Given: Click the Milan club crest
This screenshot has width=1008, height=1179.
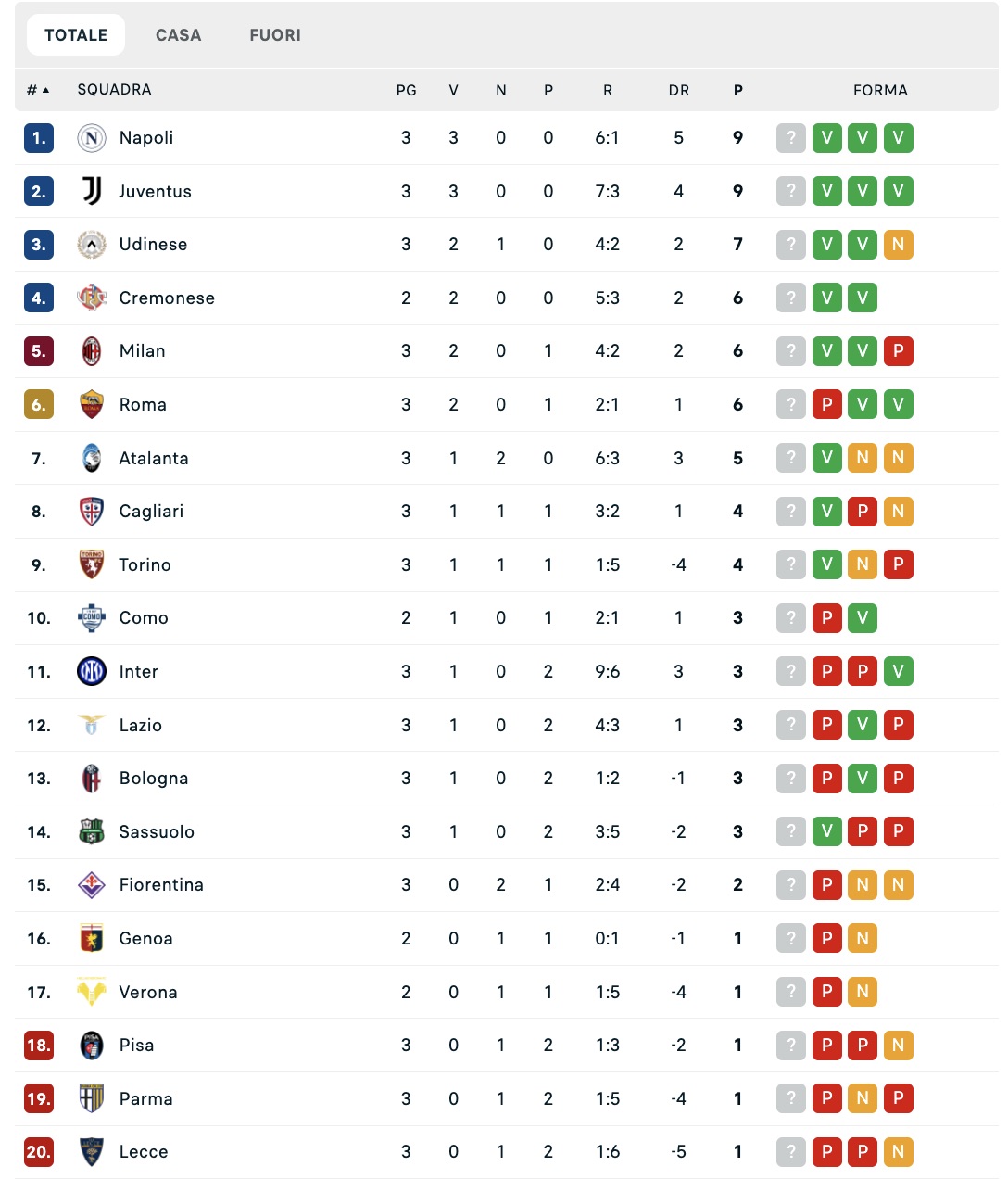Looking at the screenshot, I should click(x=92, y=351).
